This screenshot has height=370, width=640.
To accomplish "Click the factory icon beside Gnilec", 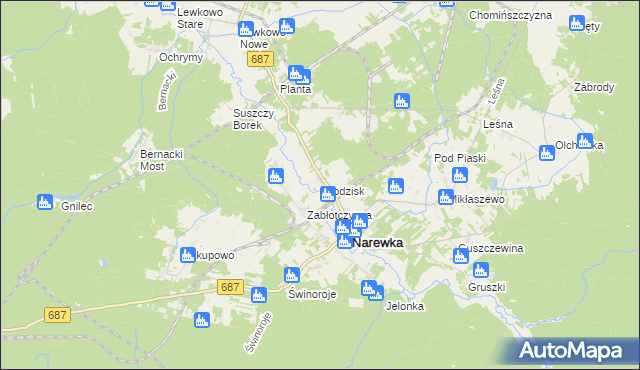I will (45, 202).
